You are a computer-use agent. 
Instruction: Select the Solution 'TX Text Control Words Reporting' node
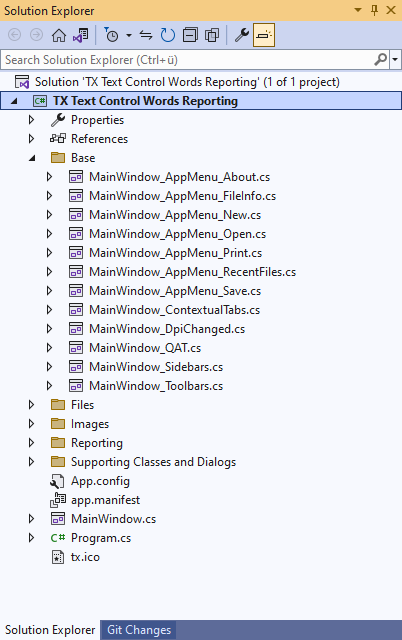[187, 82]
